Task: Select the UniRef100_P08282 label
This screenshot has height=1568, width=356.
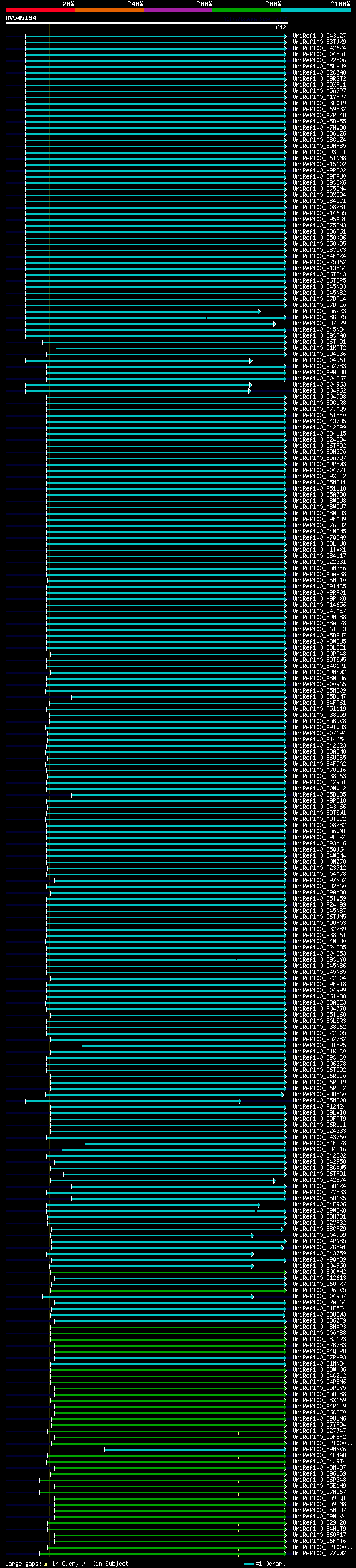Action: point(319,825)
